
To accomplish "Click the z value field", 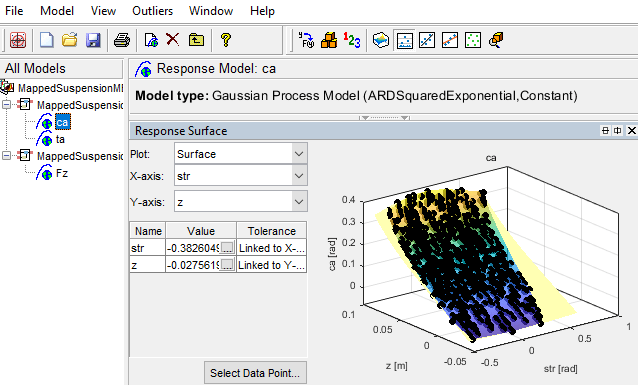I will [x=193, y=265].
